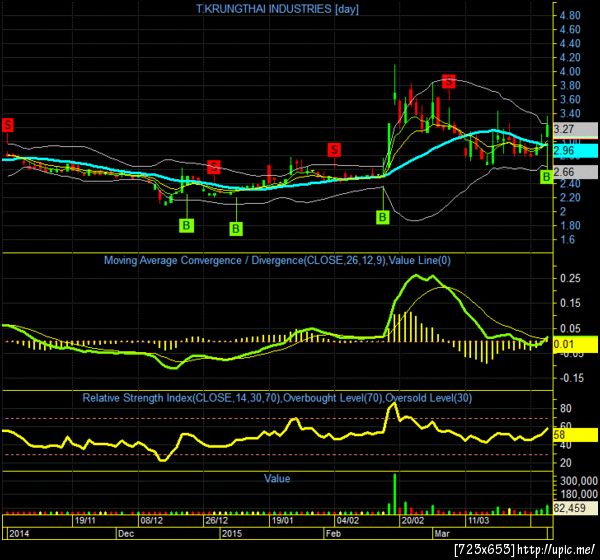Click the 3.60 price axis value
Image resolution: width=600 pixels, height=560 pixels.
(x=570, y=100)
